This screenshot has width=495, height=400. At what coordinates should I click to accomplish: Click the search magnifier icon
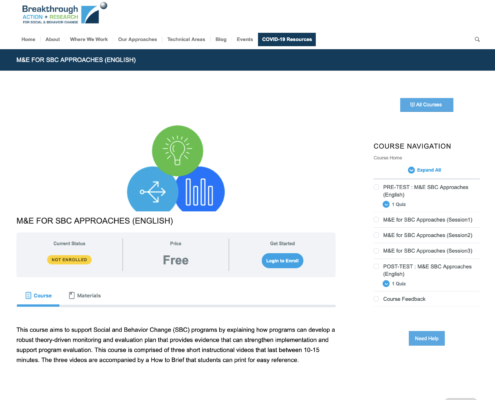point(477,39)
